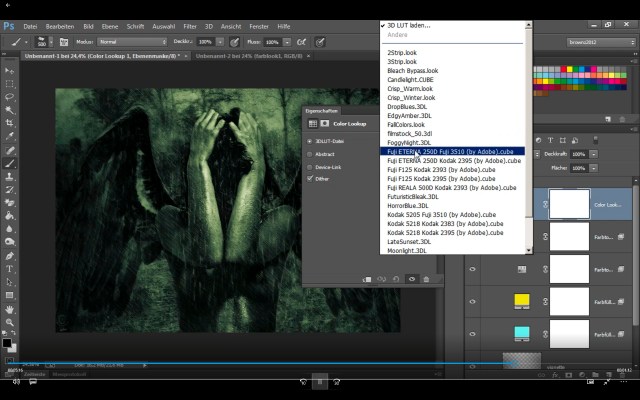Screen dimensions: 640x400
Task: Open the Fluss flow dropdown arrow
Action: [286, 42]
